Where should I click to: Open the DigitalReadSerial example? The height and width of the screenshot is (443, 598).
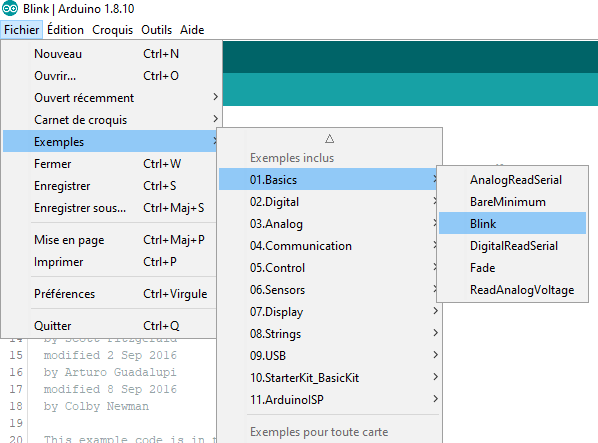tap(512, 246)
